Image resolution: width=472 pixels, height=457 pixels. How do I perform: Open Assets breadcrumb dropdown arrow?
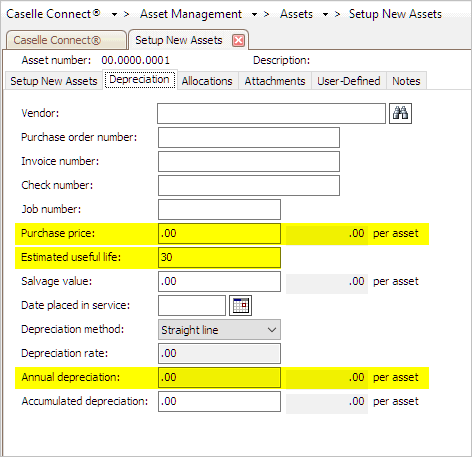click(x=325, y=15)
